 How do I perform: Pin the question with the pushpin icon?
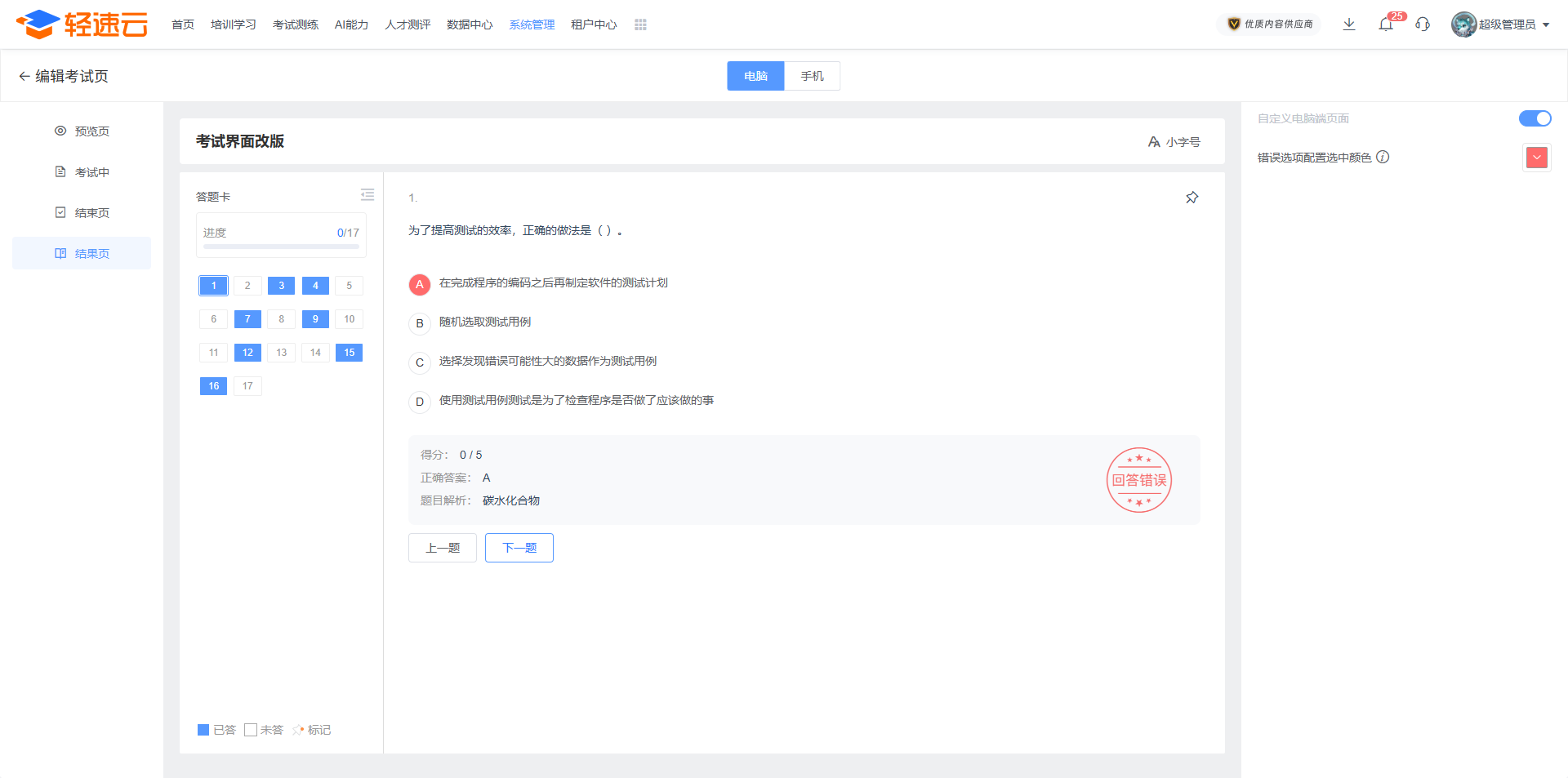click(x=1192, y=198)
